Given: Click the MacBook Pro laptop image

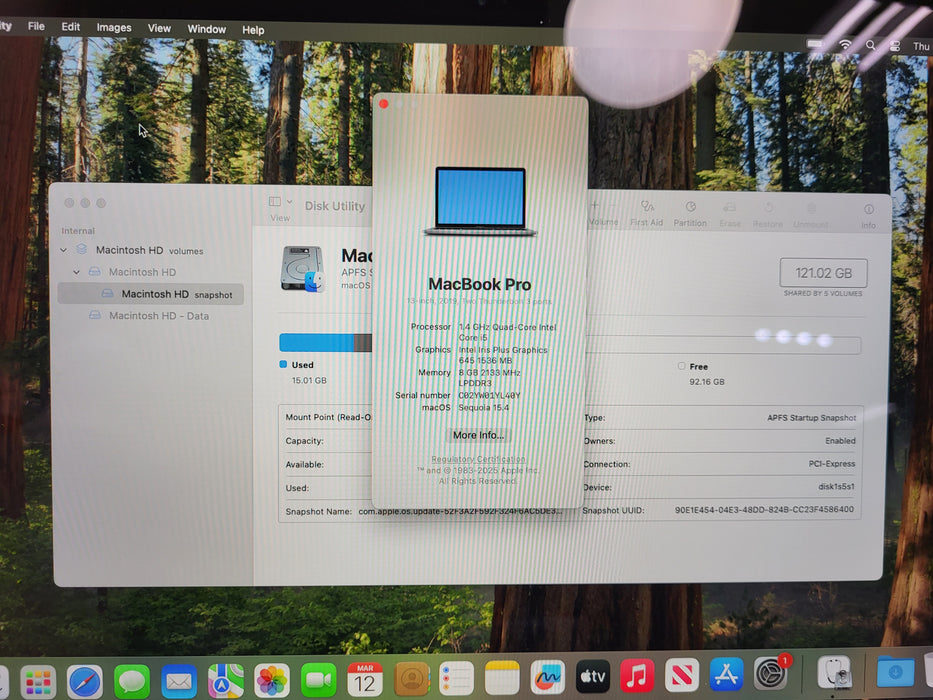Looking at the screenshot, I should (x=480, y=201).
